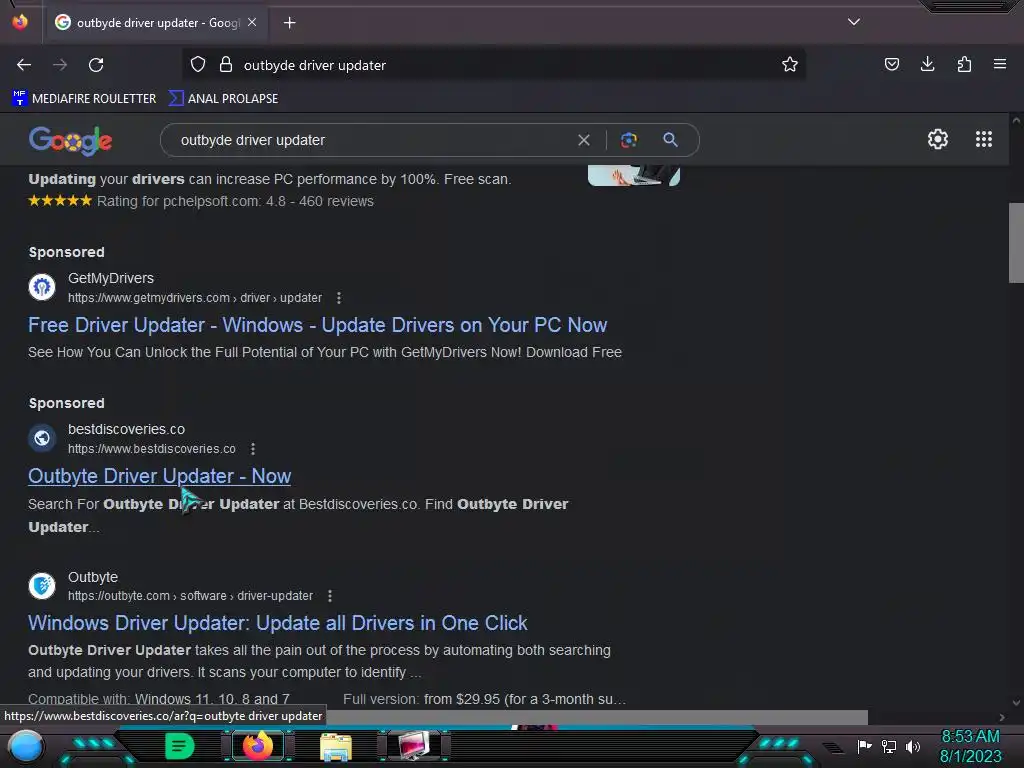Open a new tab with the plus button
The width and height of the screenshot is (1024, 768).
(289, 23)
